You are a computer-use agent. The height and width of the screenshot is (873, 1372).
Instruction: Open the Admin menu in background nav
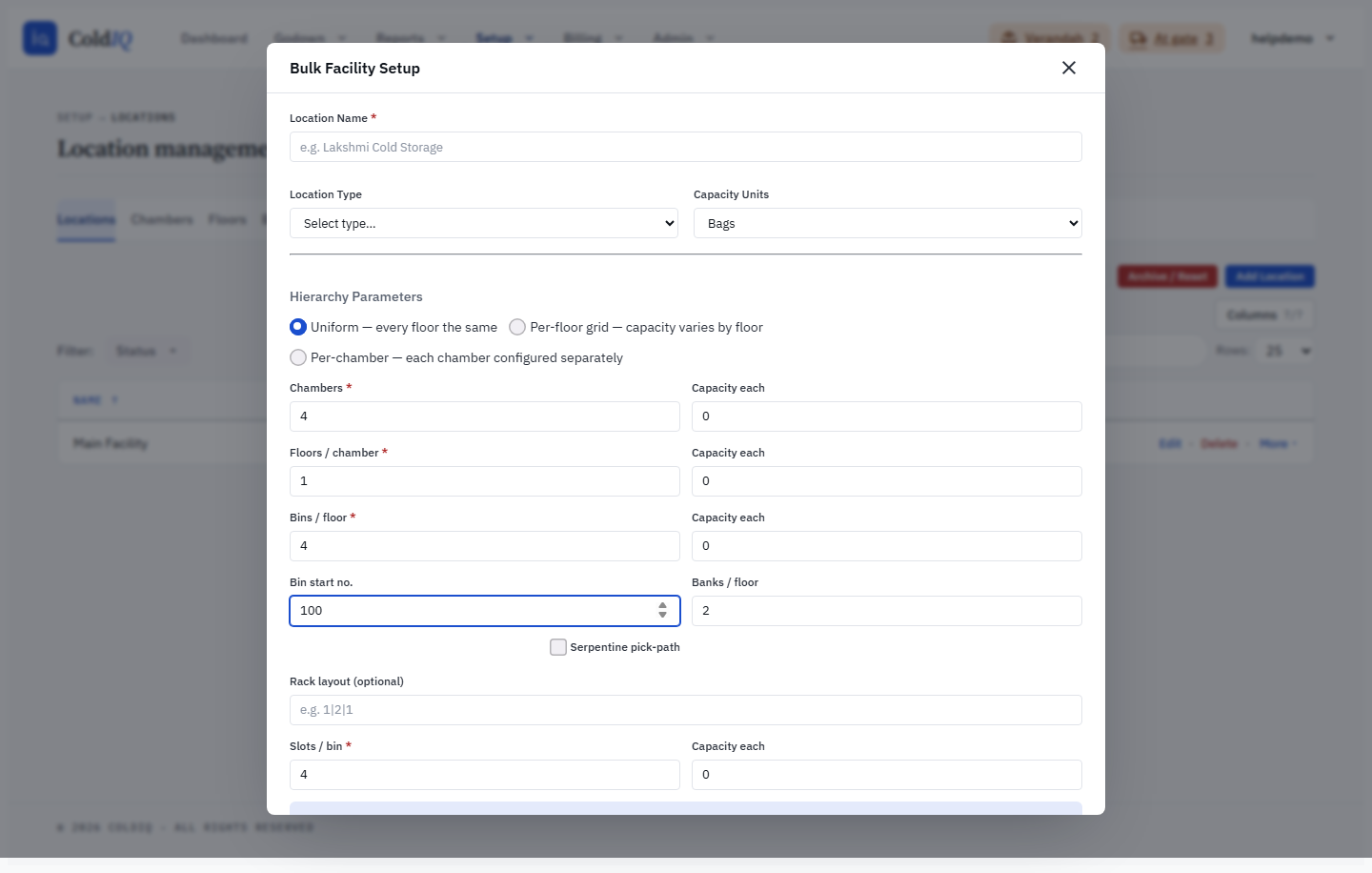coord(683,38)
